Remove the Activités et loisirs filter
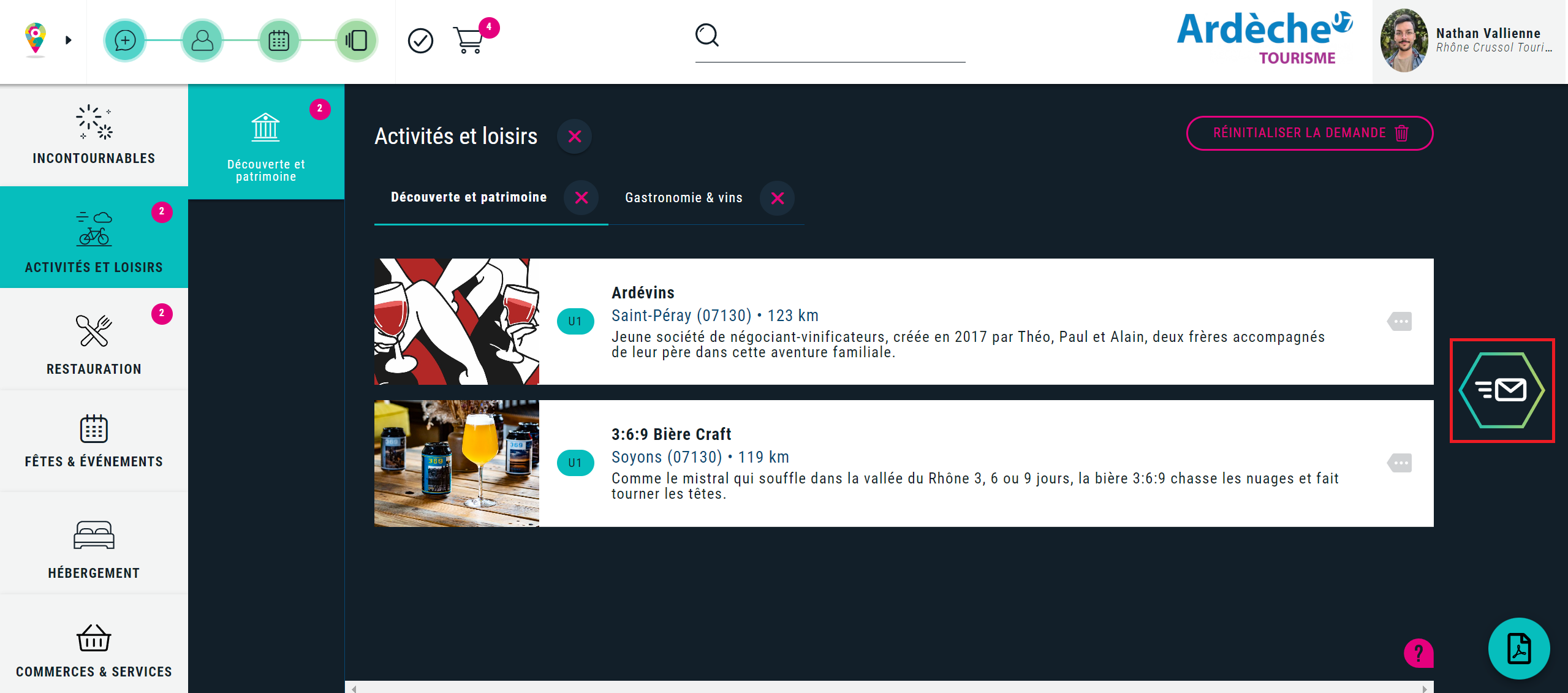The width and height of the screenshot is (1568, 693). click(574, 137)
